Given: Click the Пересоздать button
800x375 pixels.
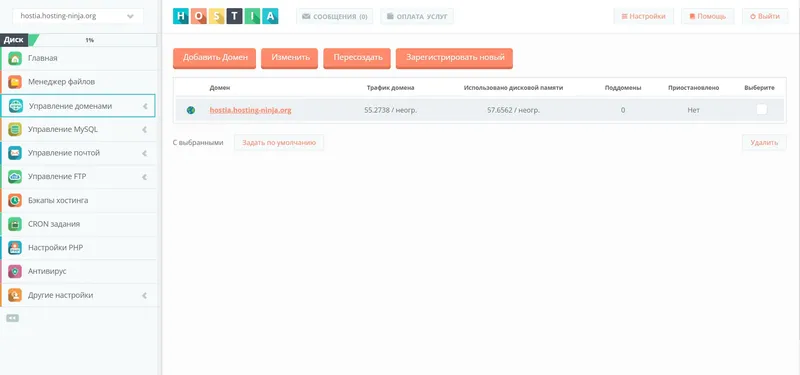Looking at the screenshot, I should [x=357, y=58].
